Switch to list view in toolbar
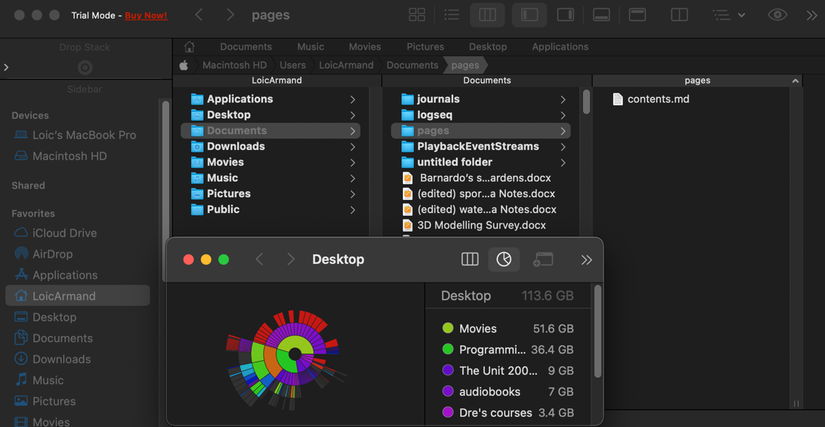825x427 pixels. pos(451,15)
